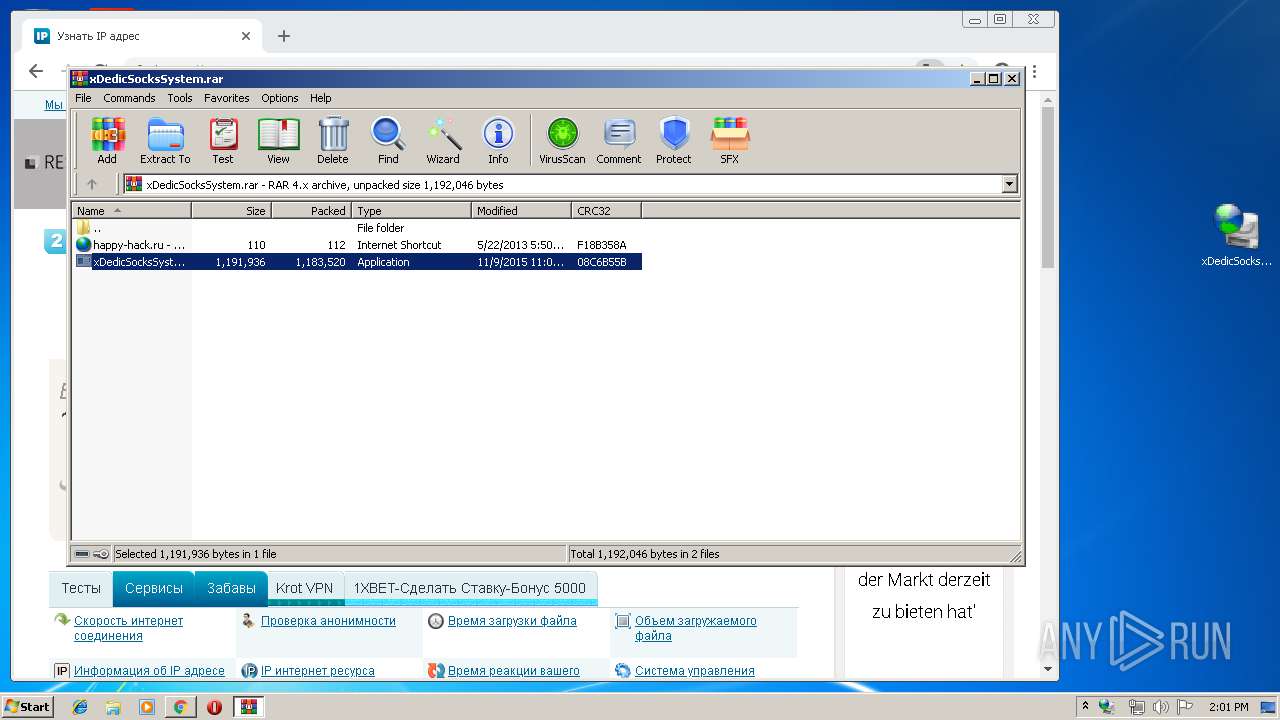Go up one folder level arrow
Screen dimensions: 1280x720
pyautogui.click(x=92, y=184)
